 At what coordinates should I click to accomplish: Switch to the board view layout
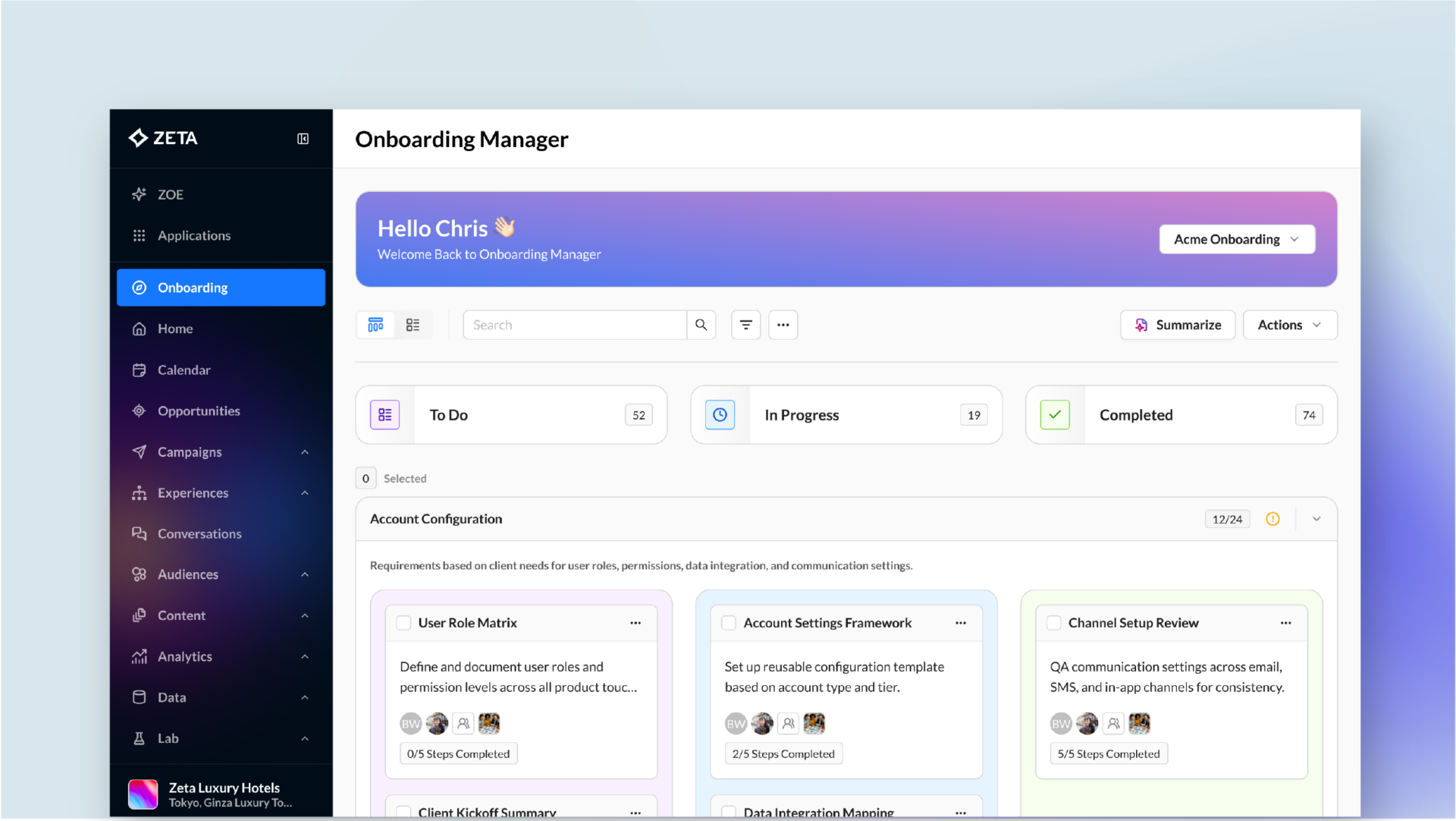(x=375, y=324)
